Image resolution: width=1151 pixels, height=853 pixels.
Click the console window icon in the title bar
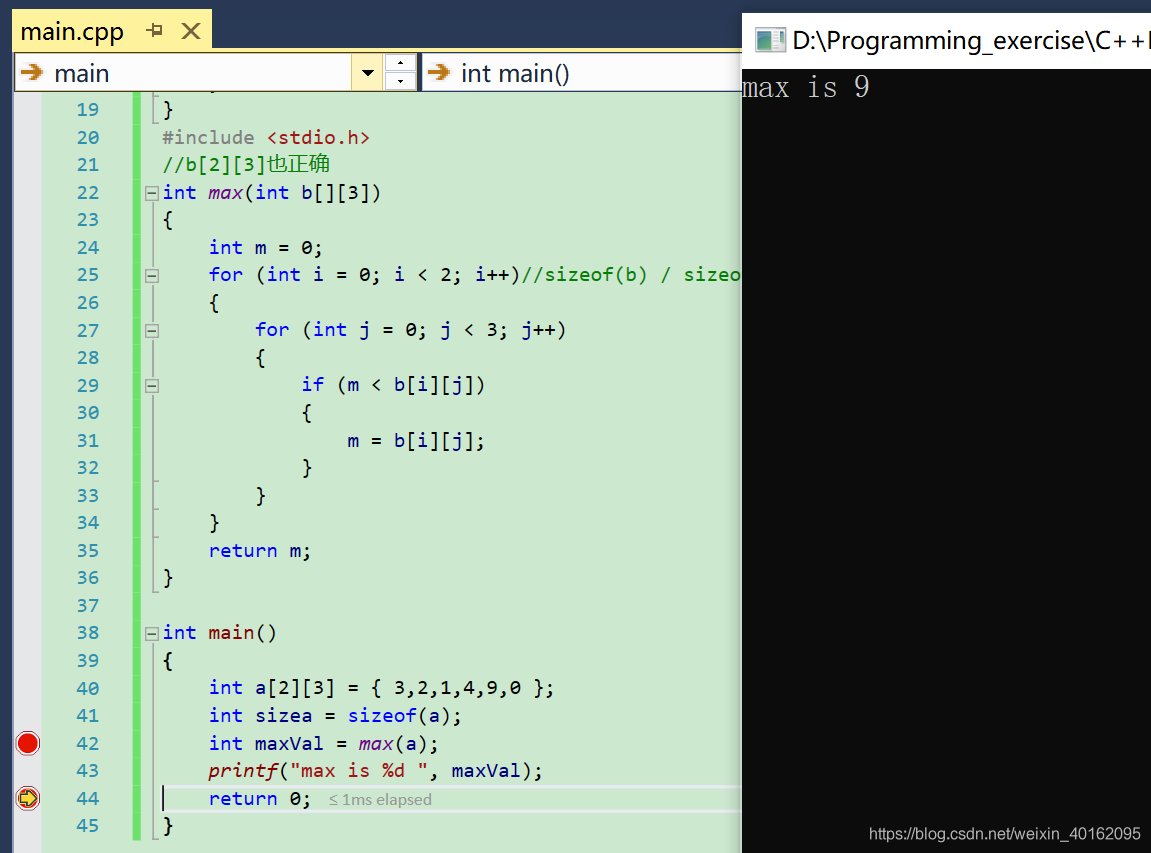[770, 40]
